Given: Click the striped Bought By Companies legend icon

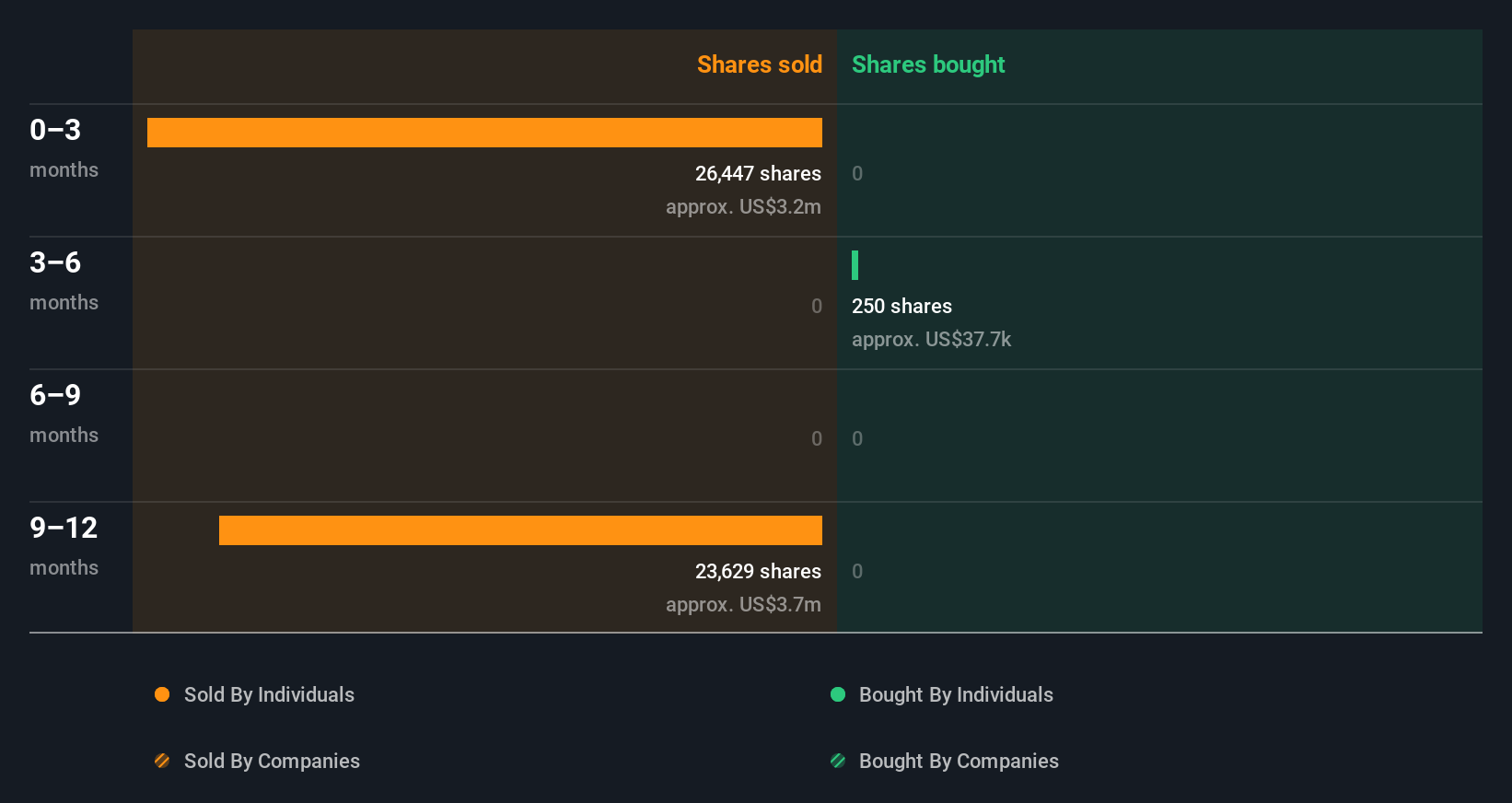Looking at the screenshot, I should point(838,761).
